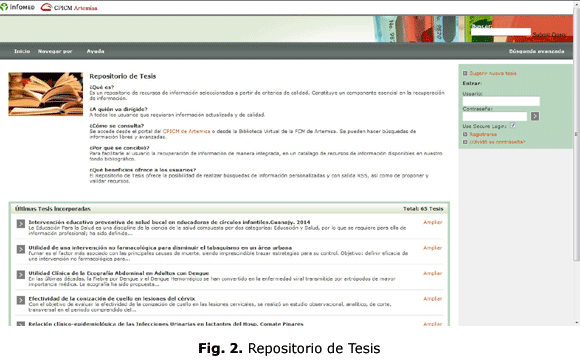The height and width of the screenshot is (360, 580).
Task: Click the Usuario input field
Action: (501, 101)
